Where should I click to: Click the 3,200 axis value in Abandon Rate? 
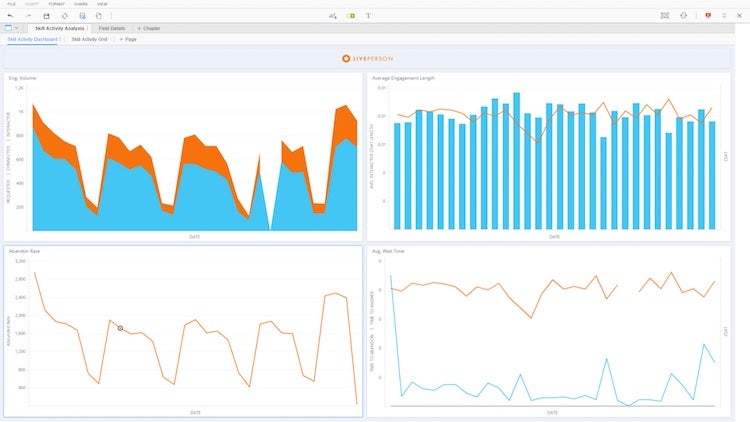[21, 261]
